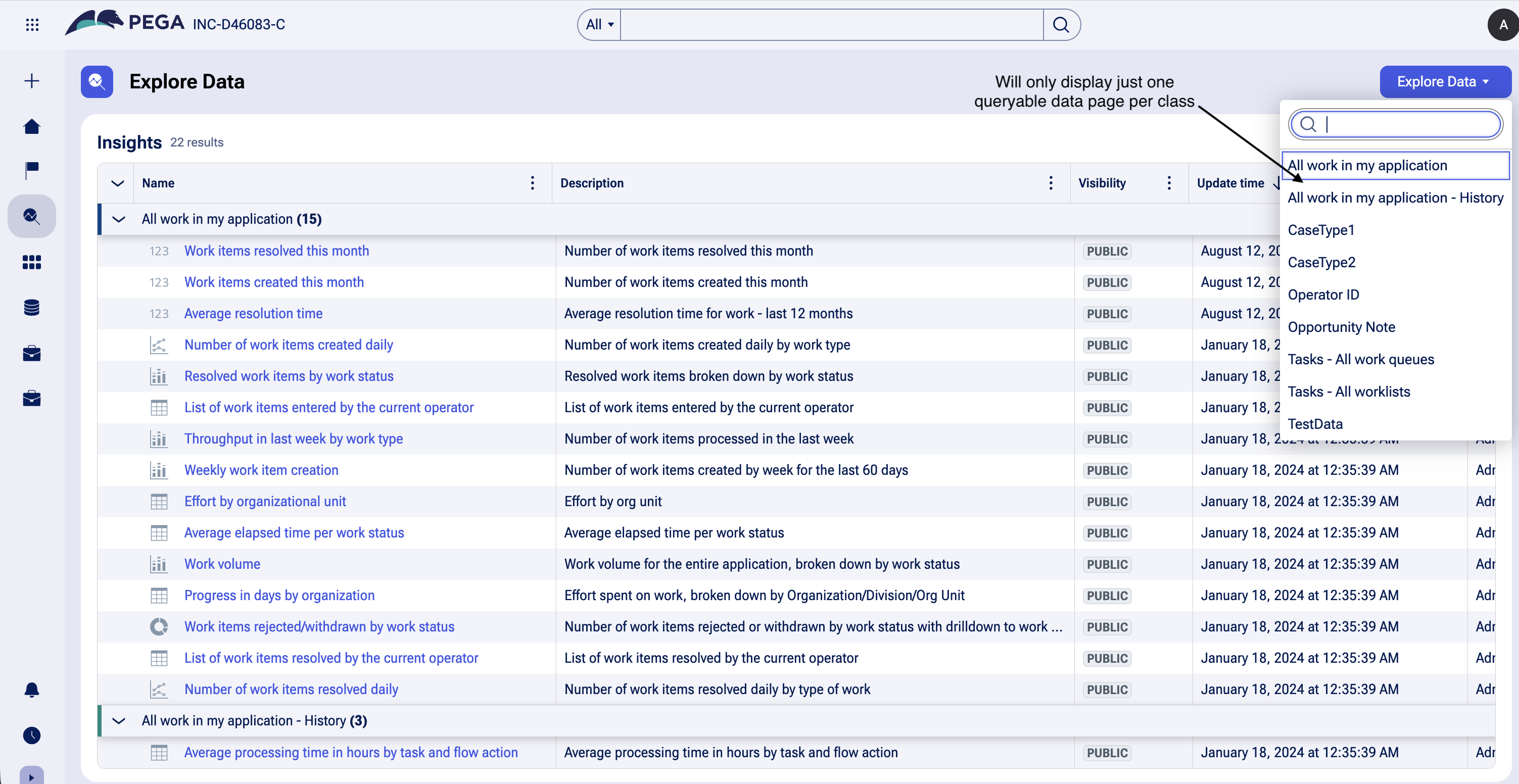Open the flag icon in sidebar
Viewport: 1519px width, 784px height.
pos(32,171)
